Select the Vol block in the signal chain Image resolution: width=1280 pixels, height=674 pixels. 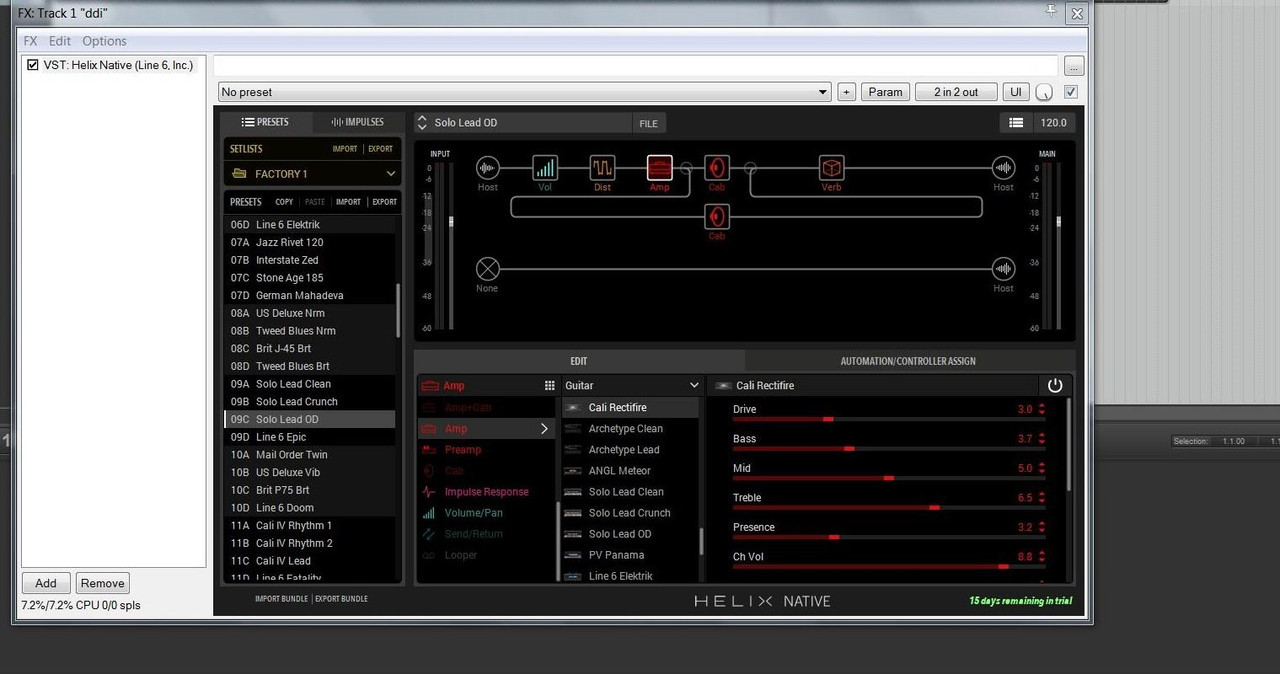point(545,167)
